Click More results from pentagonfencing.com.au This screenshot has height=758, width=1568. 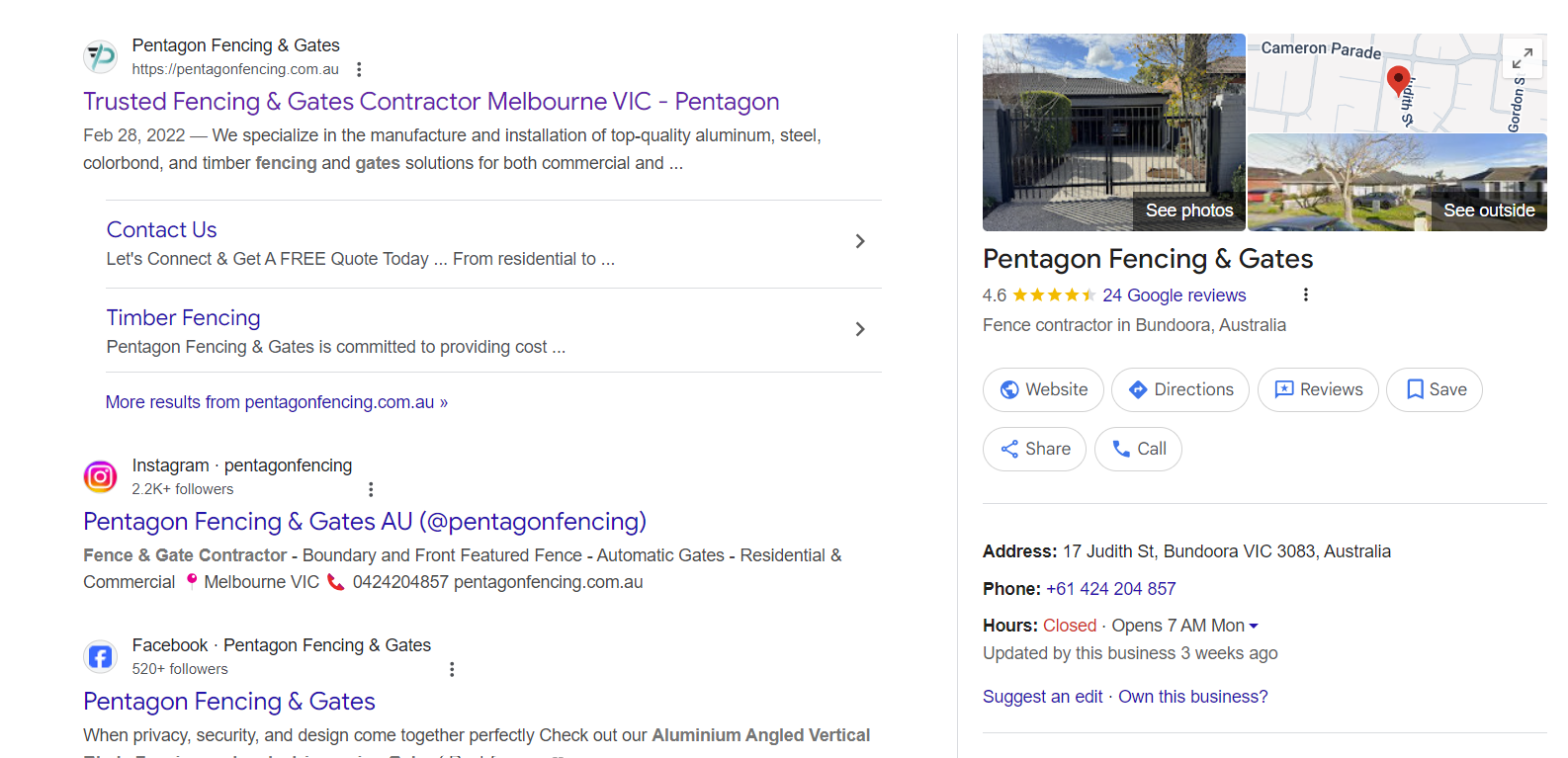[x=277, y=402]
